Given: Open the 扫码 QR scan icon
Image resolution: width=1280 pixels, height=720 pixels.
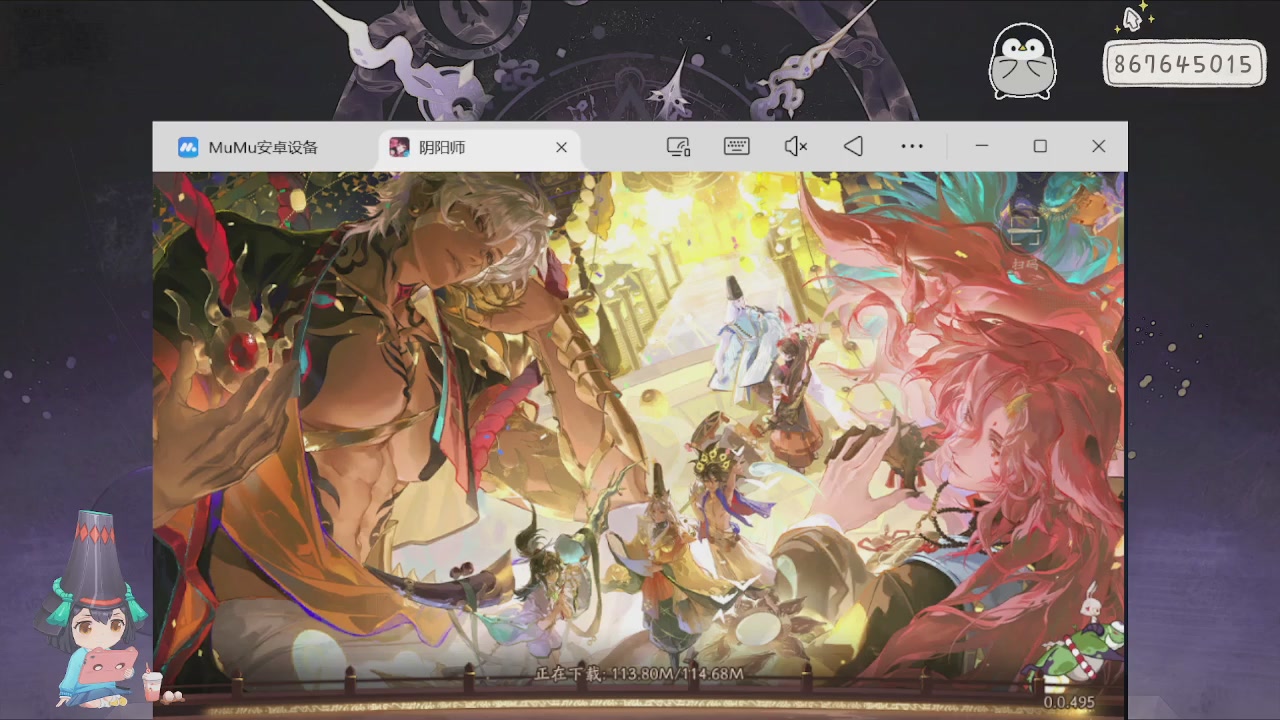Looking at the screenshot, I should coord(1025,230).
